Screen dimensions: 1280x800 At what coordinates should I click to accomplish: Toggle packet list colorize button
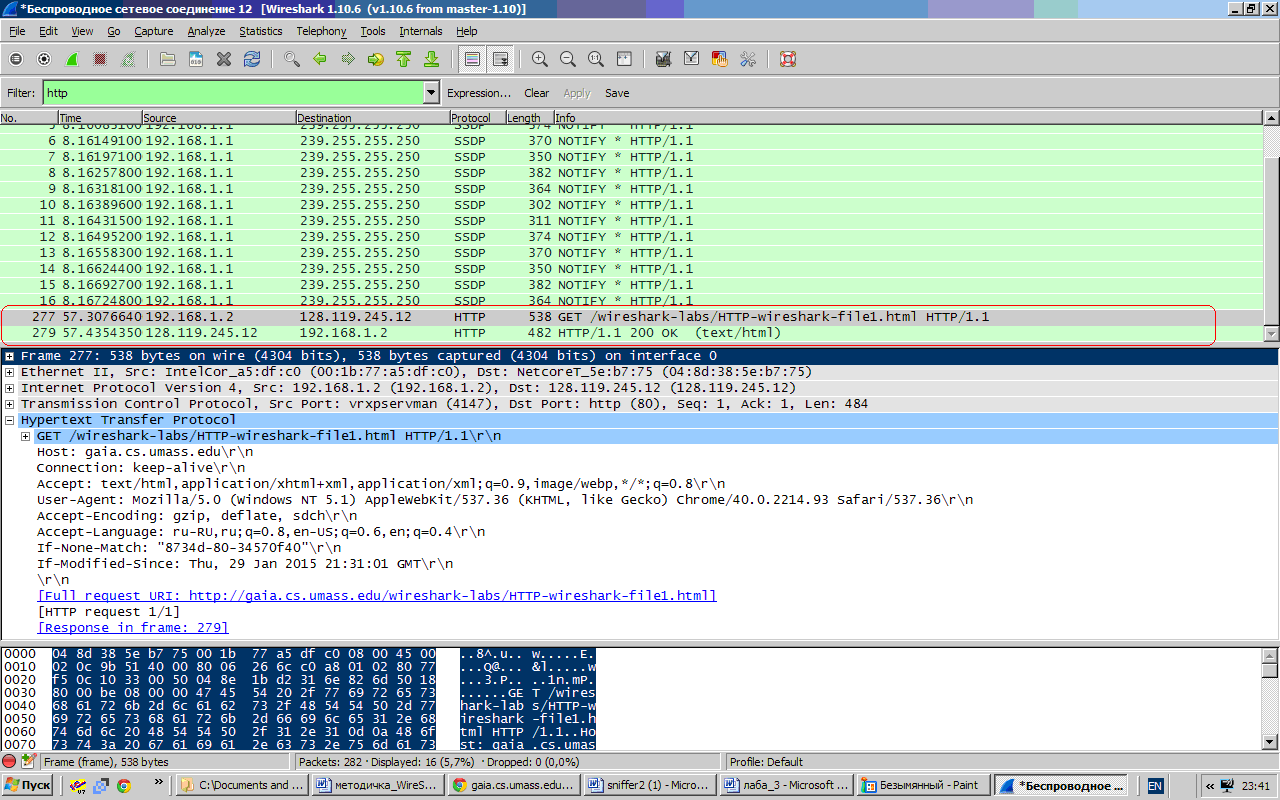pyautogui.click(x=472, y=59)
